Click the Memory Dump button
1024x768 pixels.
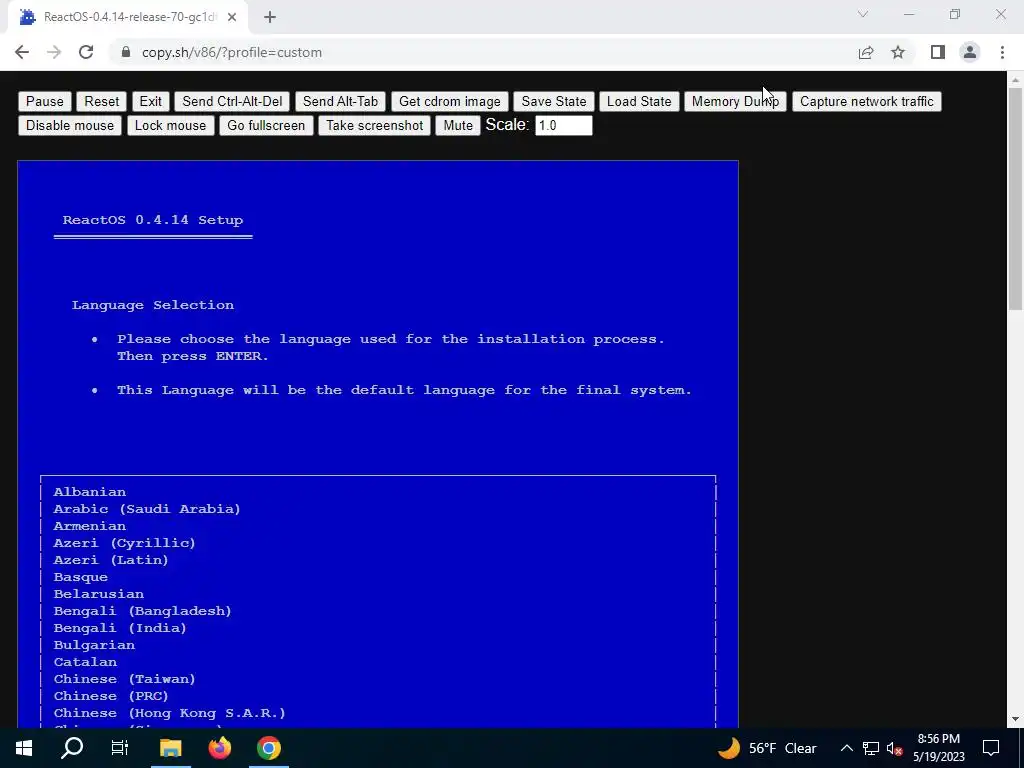735,101
